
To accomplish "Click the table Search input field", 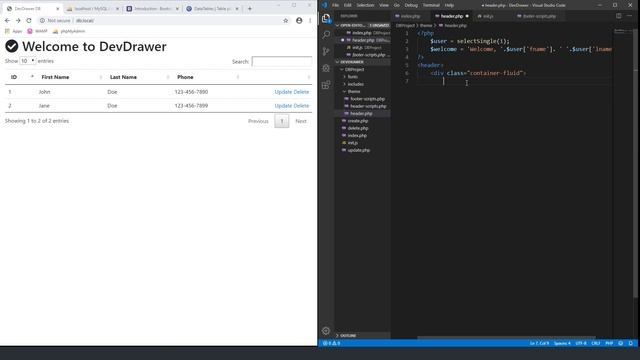I will pyautogui.click(x=282, y=62).
